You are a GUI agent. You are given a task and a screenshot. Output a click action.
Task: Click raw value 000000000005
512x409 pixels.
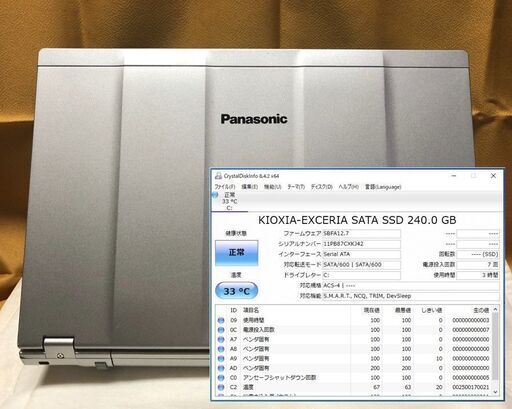[471, 378]
